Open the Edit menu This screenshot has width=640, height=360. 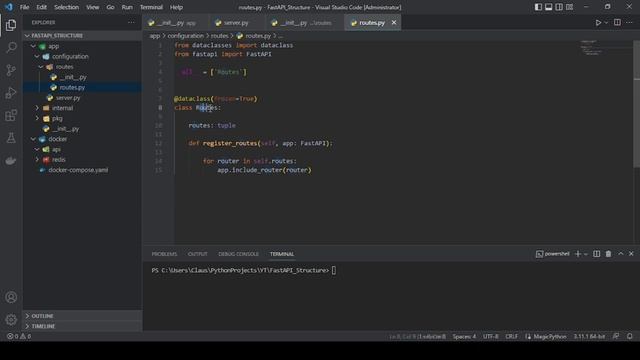point(41,7)
